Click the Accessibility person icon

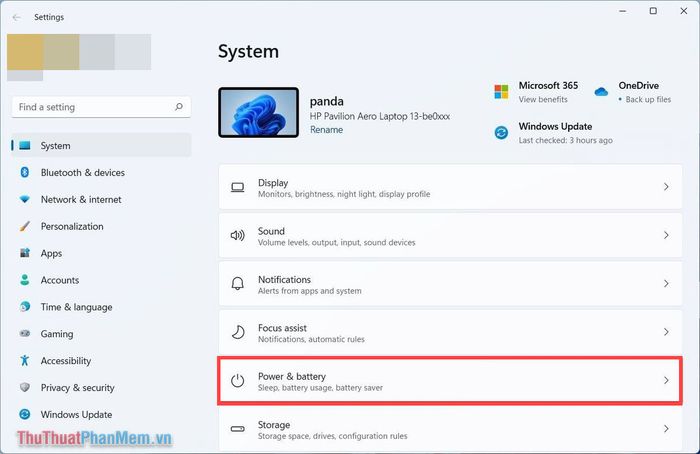pos(25,361)
